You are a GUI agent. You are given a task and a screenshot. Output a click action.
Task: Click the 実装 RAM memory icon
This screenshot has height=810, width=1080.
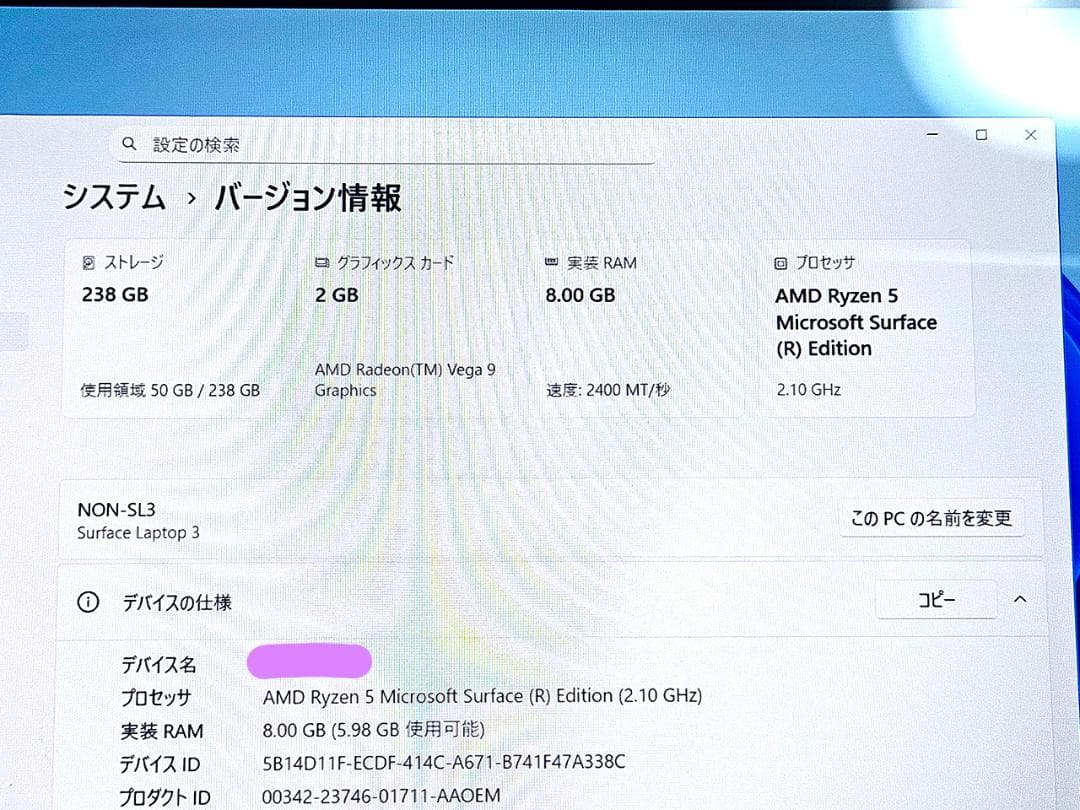[551, 262]
